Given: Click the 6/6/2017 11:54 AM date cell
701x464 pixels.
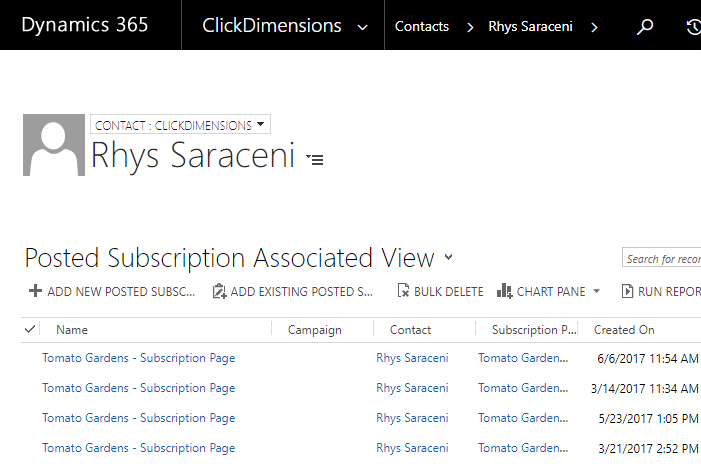Looking at the screenshot, I should pos(648,359).
